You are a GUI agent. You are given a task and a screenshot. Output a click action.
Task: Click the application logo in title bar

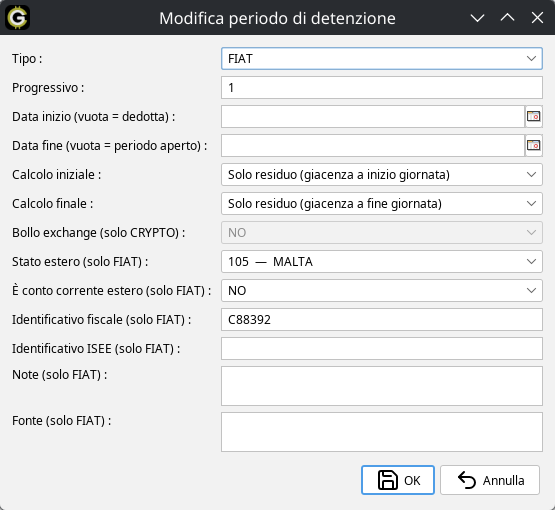coord(17,18)
